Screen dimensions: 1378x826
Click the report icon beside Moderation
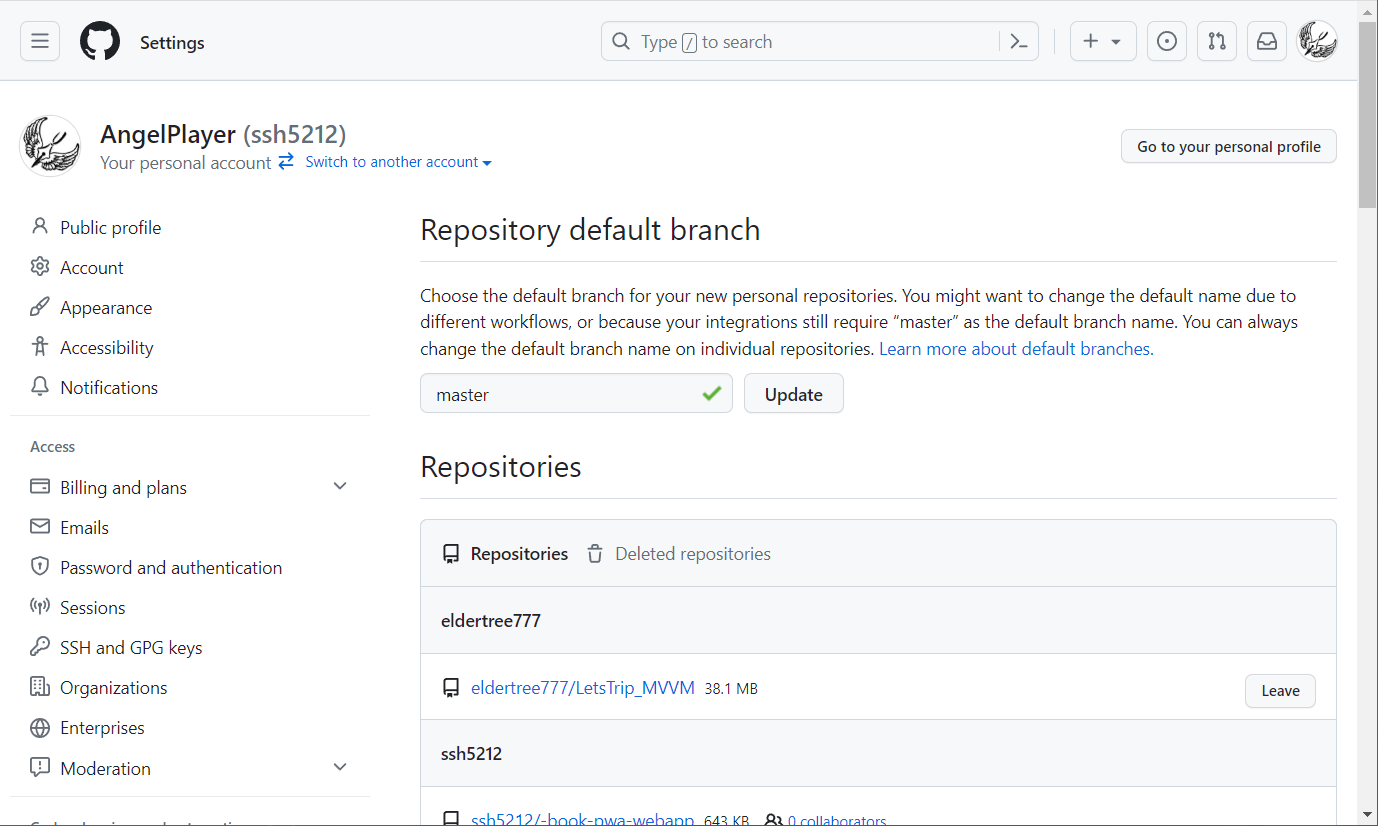click(40, 768)
